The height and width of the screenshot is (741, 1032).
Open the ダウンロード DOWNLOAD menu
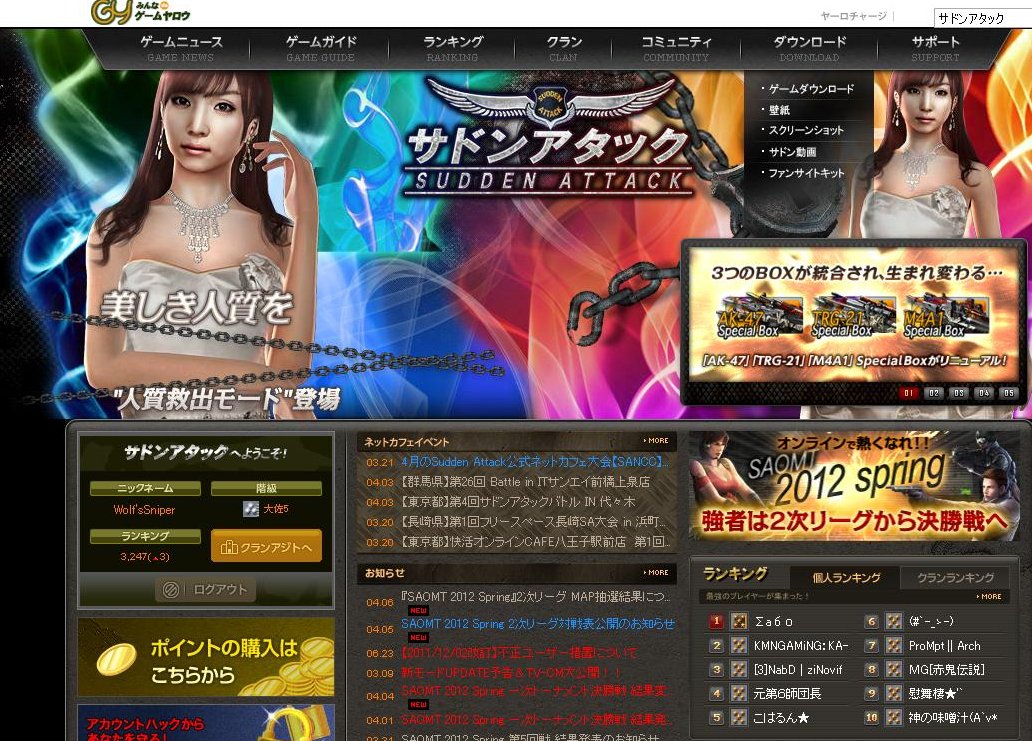pos(809,49)
